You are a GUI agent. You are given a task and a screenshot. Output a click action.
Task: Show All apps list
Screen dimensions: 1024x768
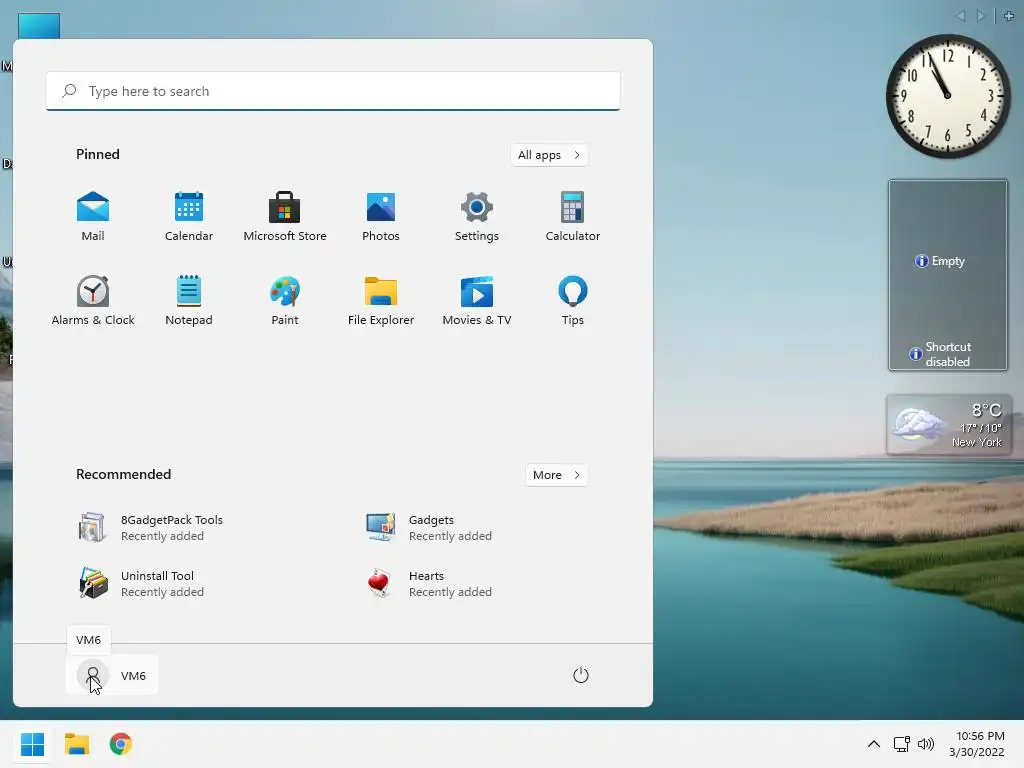[x=549, y=155]
